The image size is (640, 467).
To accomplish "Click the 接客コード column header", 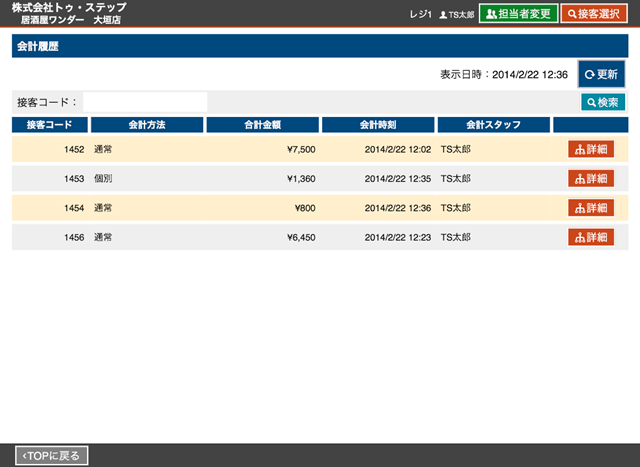I will click(49, 125).
